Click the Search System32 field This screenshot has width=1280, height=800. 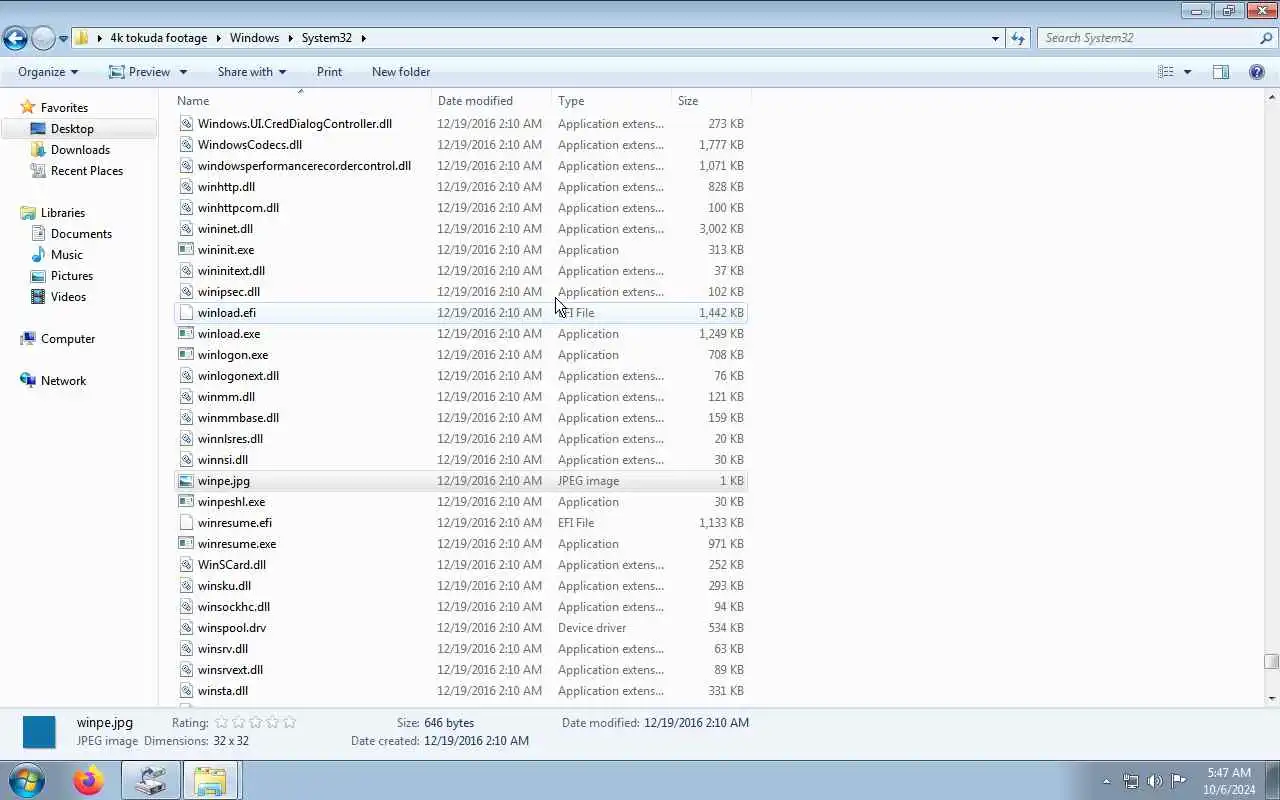pyautogui.click(x=1148, y=38)
